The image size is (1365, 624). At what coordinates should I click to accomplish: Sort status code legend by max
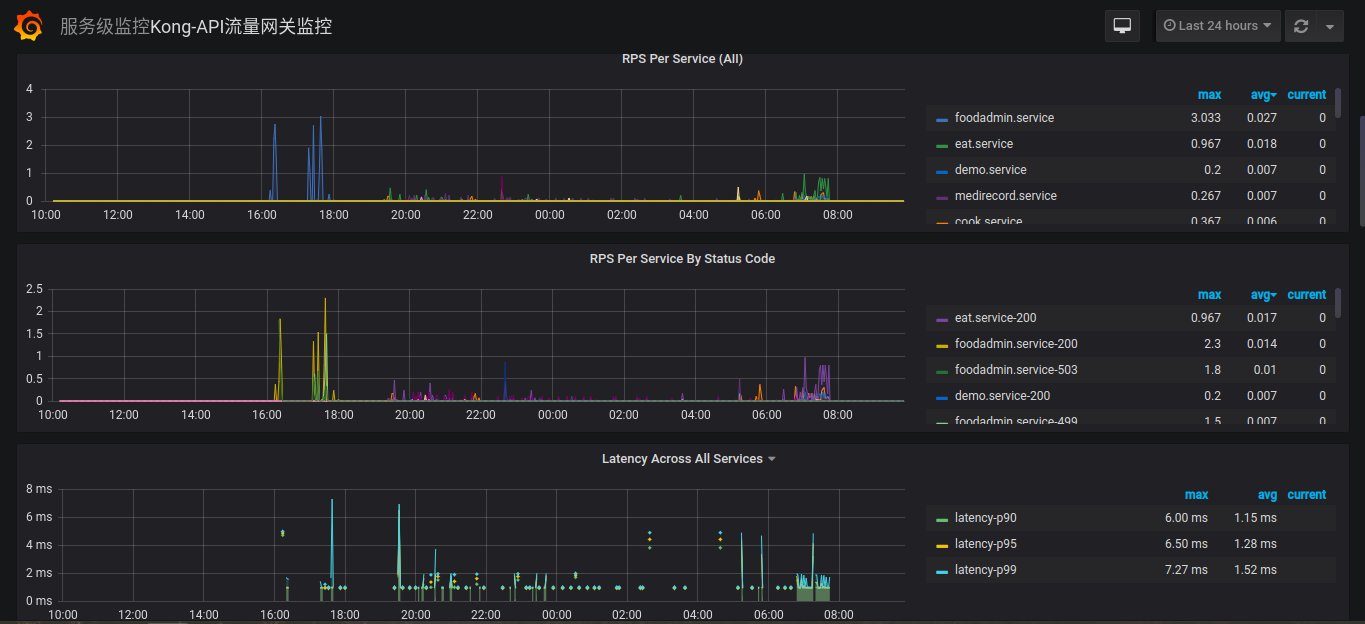coord(1209,295)
